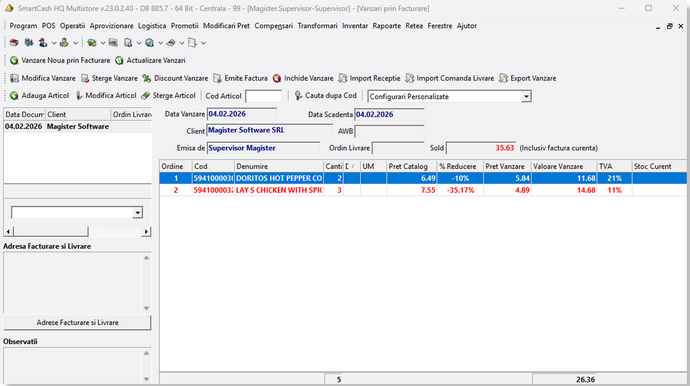Screen dimensions: 690x386
Task: Click the Cod Articol input field
Action: (263, 96)
